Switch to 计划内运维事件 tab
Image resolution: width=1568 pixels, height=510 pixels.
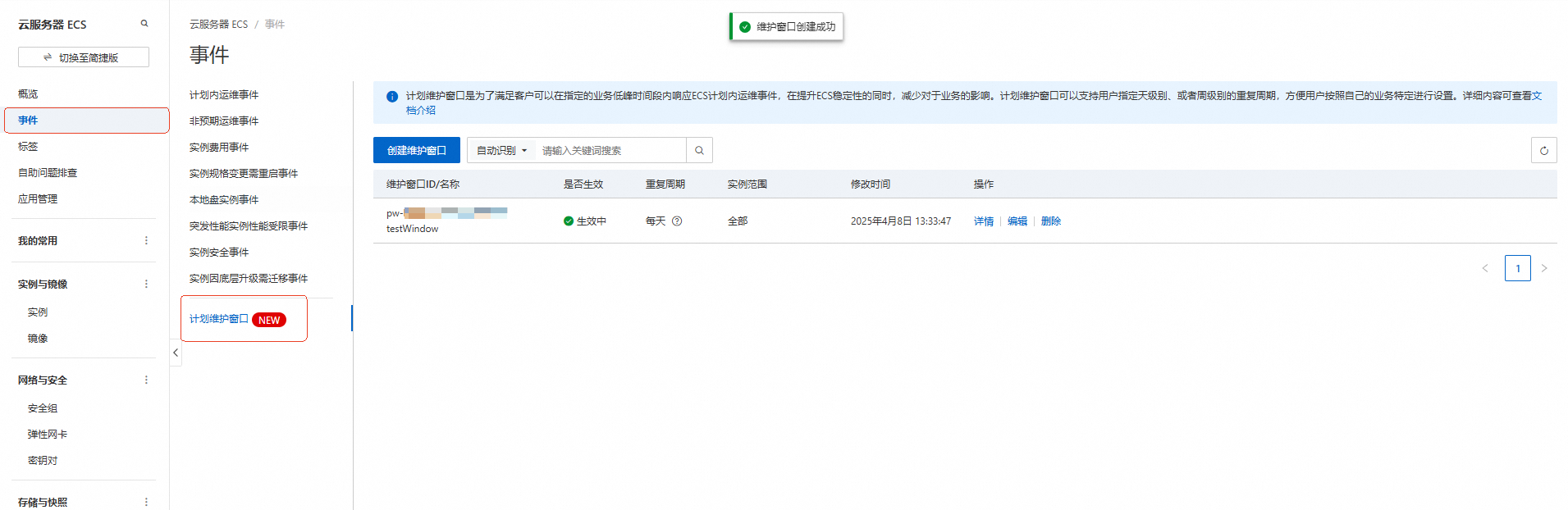click(x=224, y=95)
